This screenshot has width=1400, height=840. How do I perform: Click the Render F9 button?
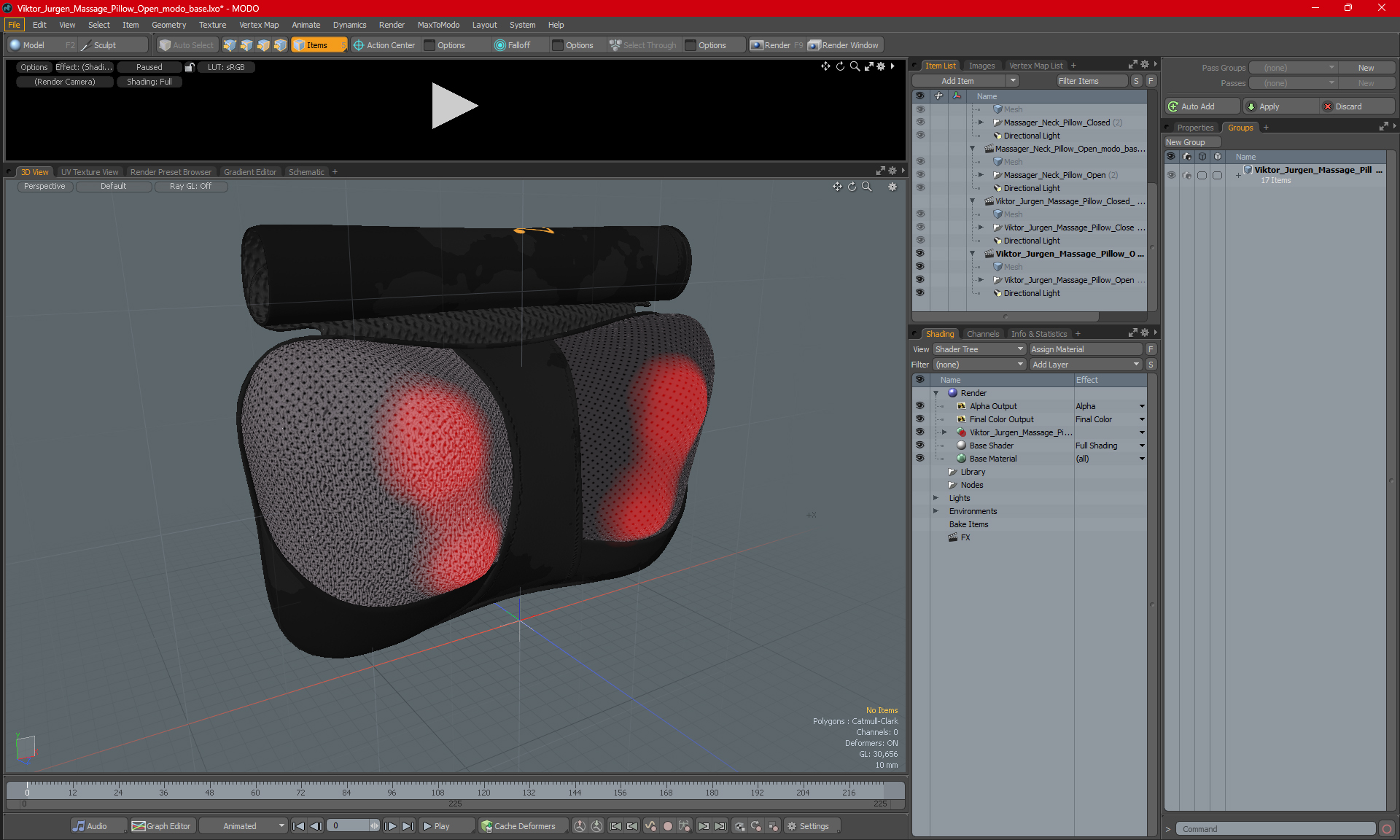[x=777, y=45]
